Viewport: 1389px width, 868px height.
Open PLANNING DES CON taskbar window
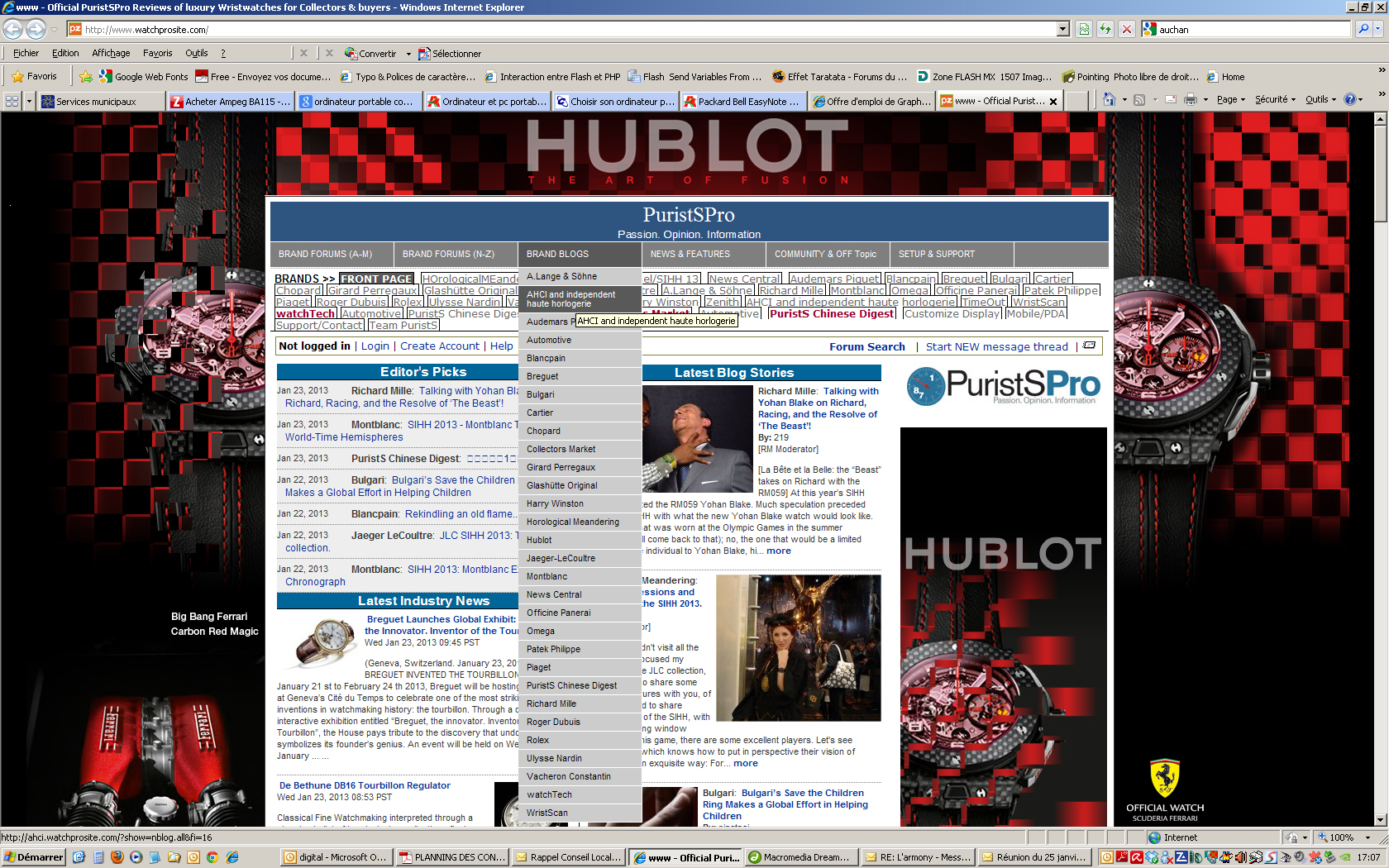pyautogui.click(x=451, y=857)
